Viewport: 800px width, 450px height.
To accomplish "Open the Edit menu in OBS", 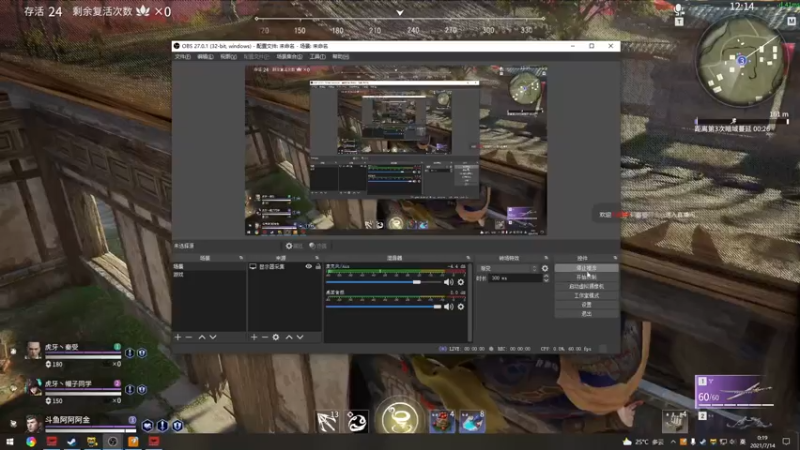I will point(205,57).
